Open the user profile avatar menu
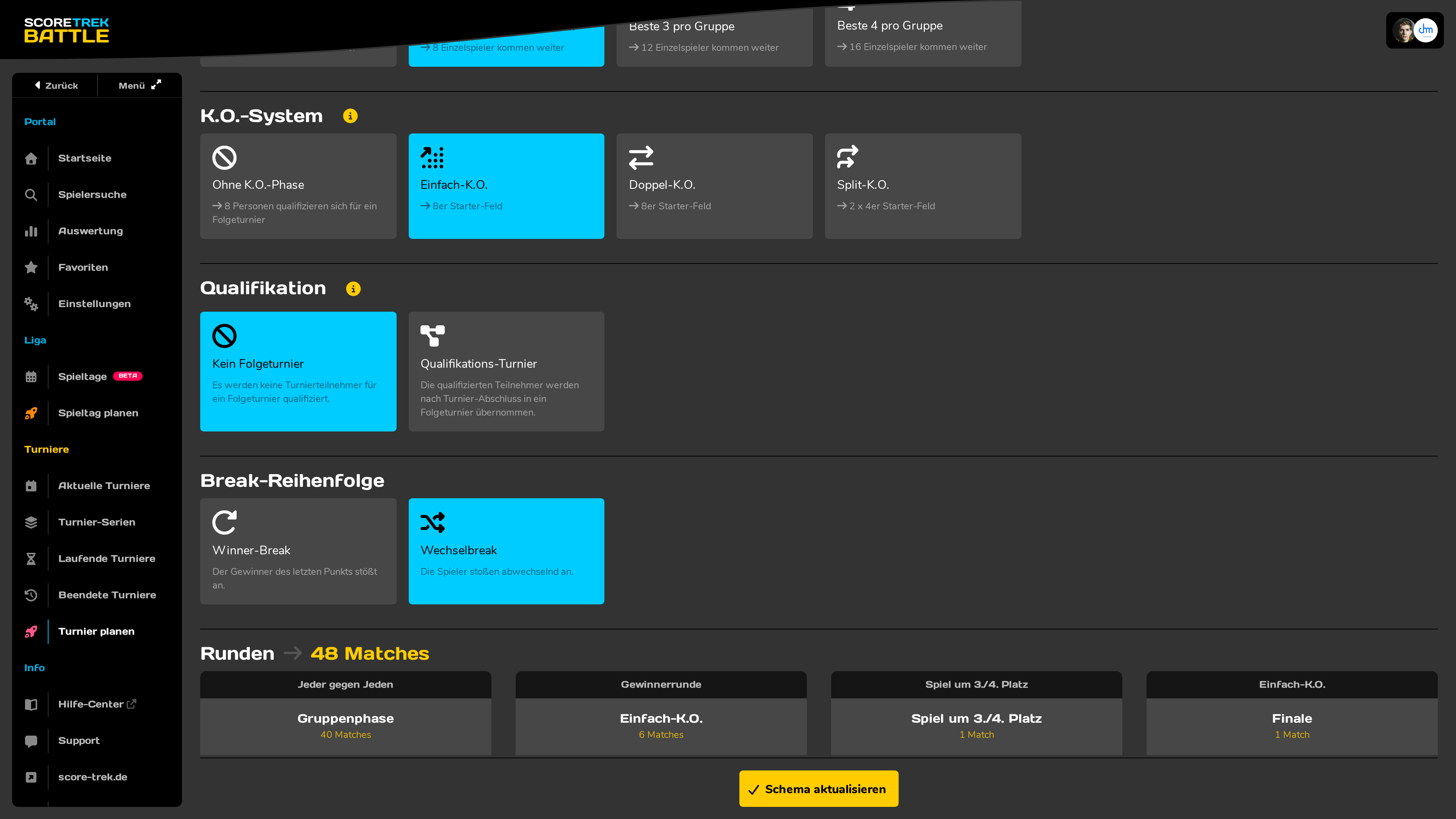1456x819 pixels. tap(1415, 30)
